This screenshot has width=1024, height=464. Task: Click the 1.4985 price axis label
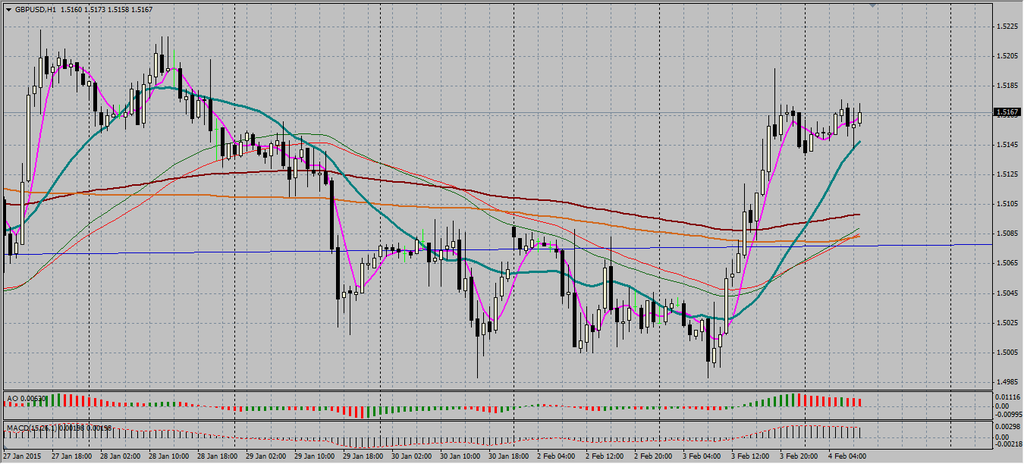click(1008, 381)
